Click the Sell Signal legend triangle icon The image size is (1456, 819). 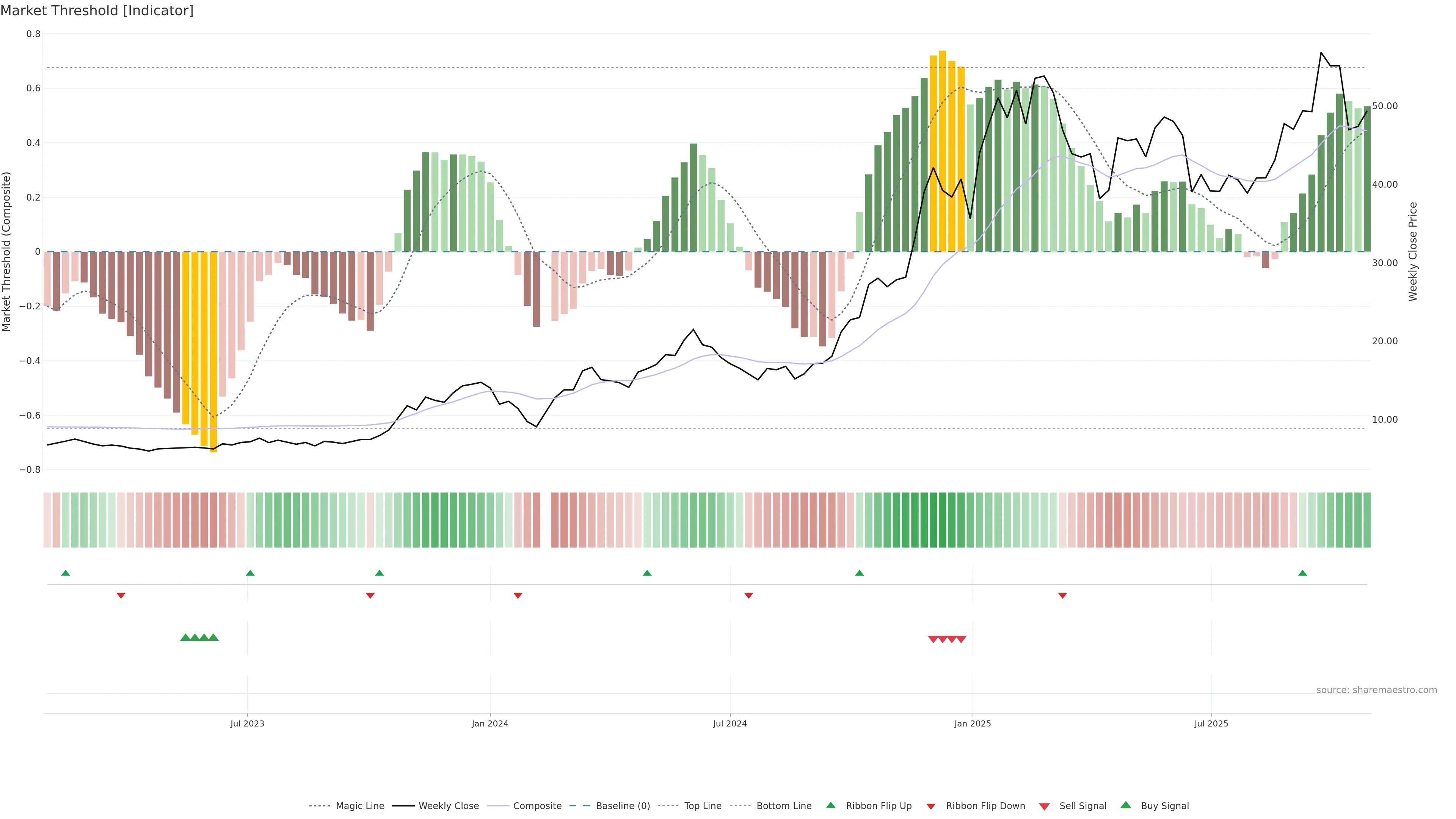[1045, 806]
